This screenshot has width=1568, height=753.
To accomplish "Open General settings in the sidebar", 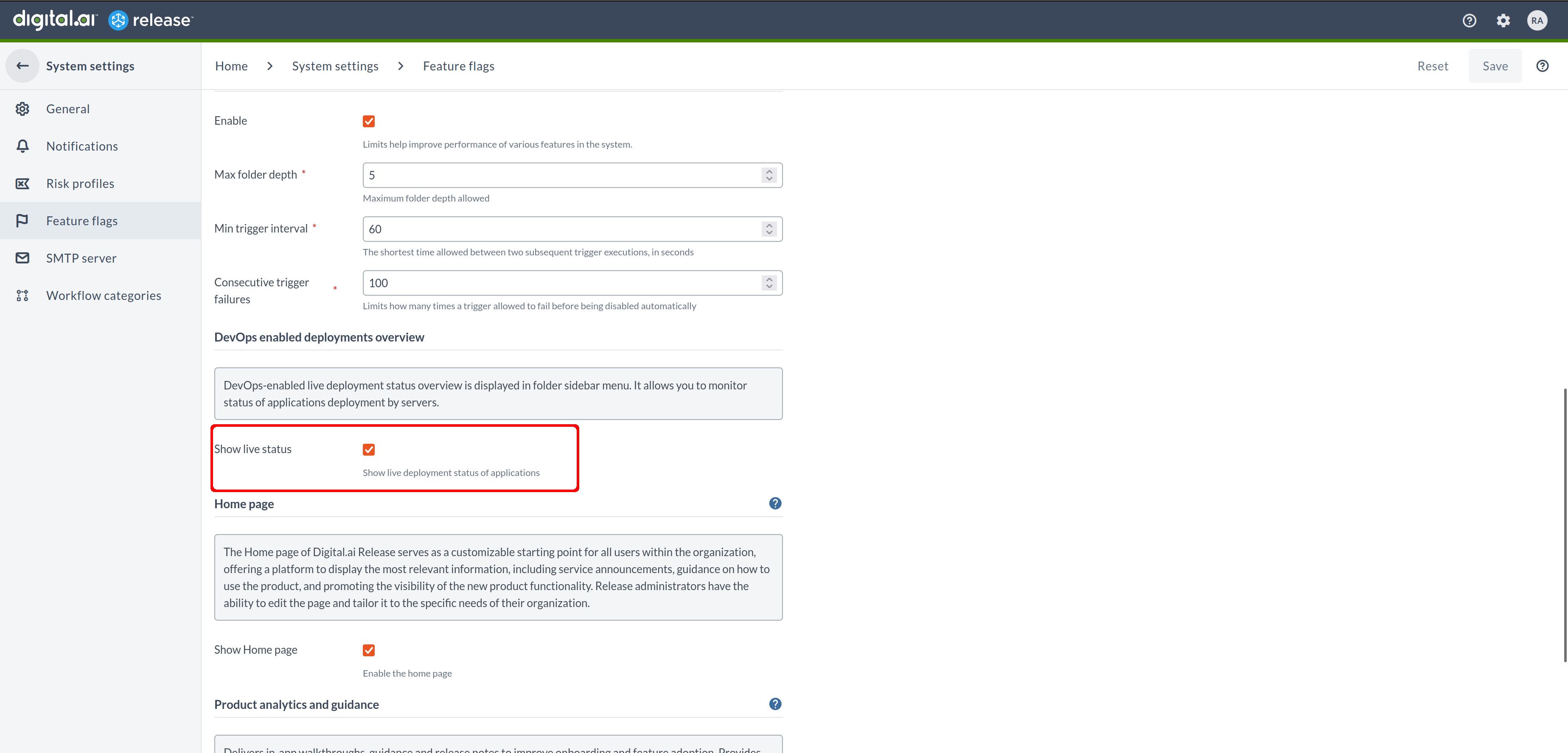I will (101, 109).
